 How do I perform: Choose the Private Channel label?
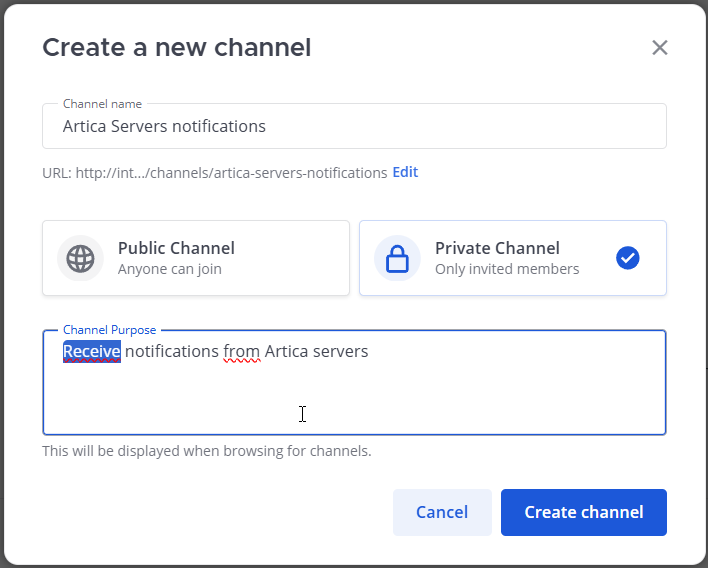[x=497, y=248]
